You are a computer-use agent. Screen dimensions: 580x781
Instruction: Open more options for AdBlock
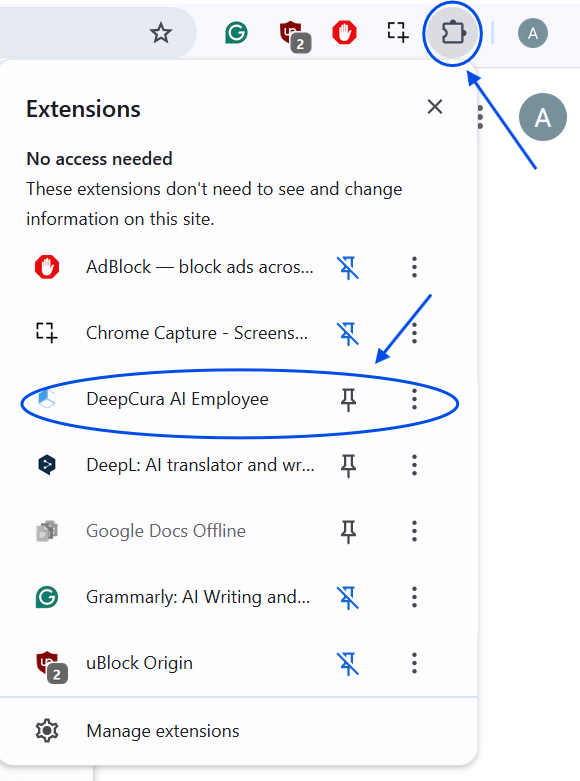tap(414, 267)
